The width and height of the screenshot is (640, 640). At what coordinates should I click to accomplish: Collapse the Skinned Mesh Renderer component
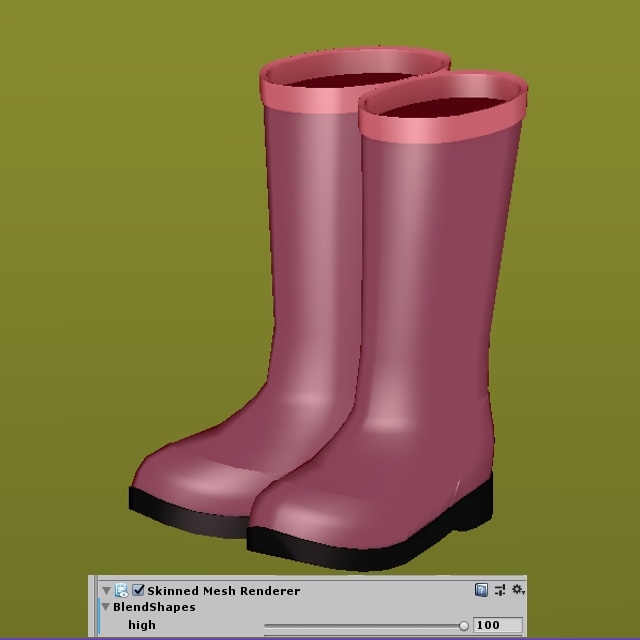point(107,590)
